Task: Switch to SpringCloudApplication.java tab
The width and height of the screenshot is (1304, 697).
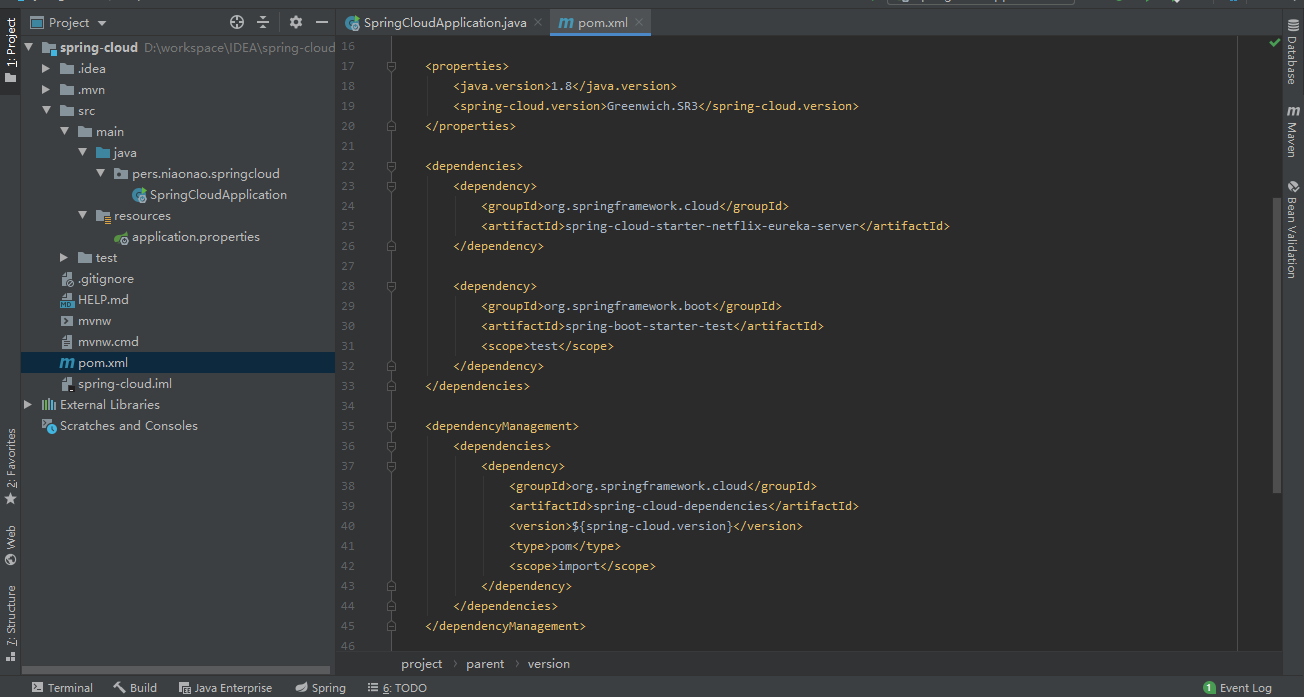Action: [x=443, y=22]
